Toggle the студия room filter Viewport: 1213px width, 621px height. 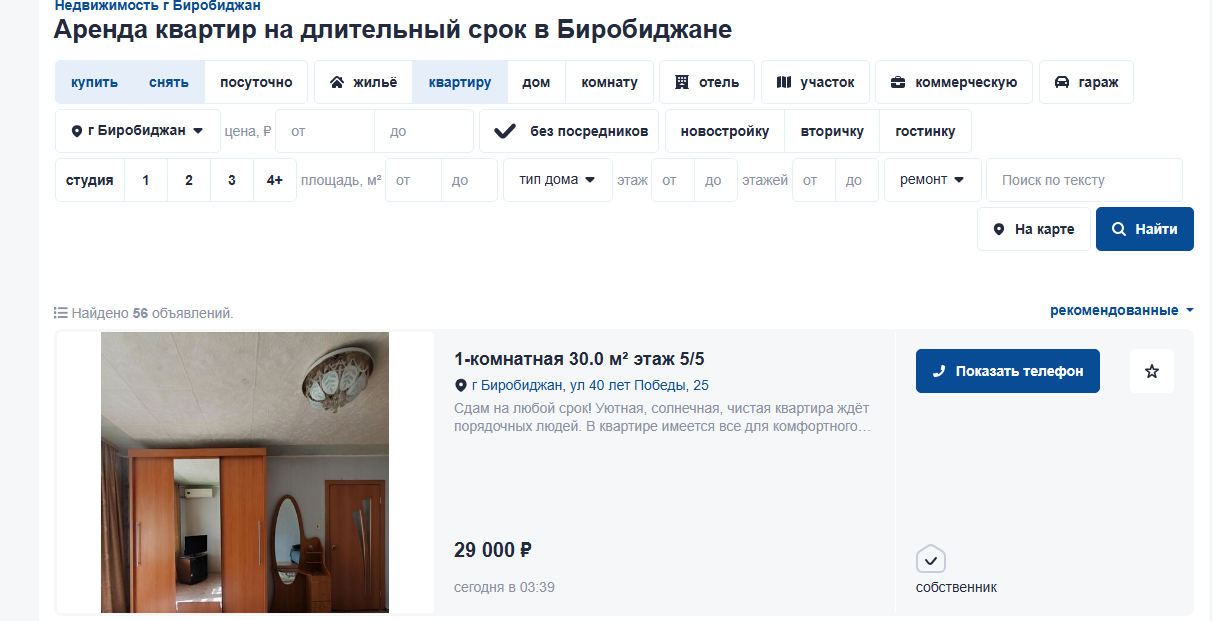pyautogui.click(x=90, y=180)
